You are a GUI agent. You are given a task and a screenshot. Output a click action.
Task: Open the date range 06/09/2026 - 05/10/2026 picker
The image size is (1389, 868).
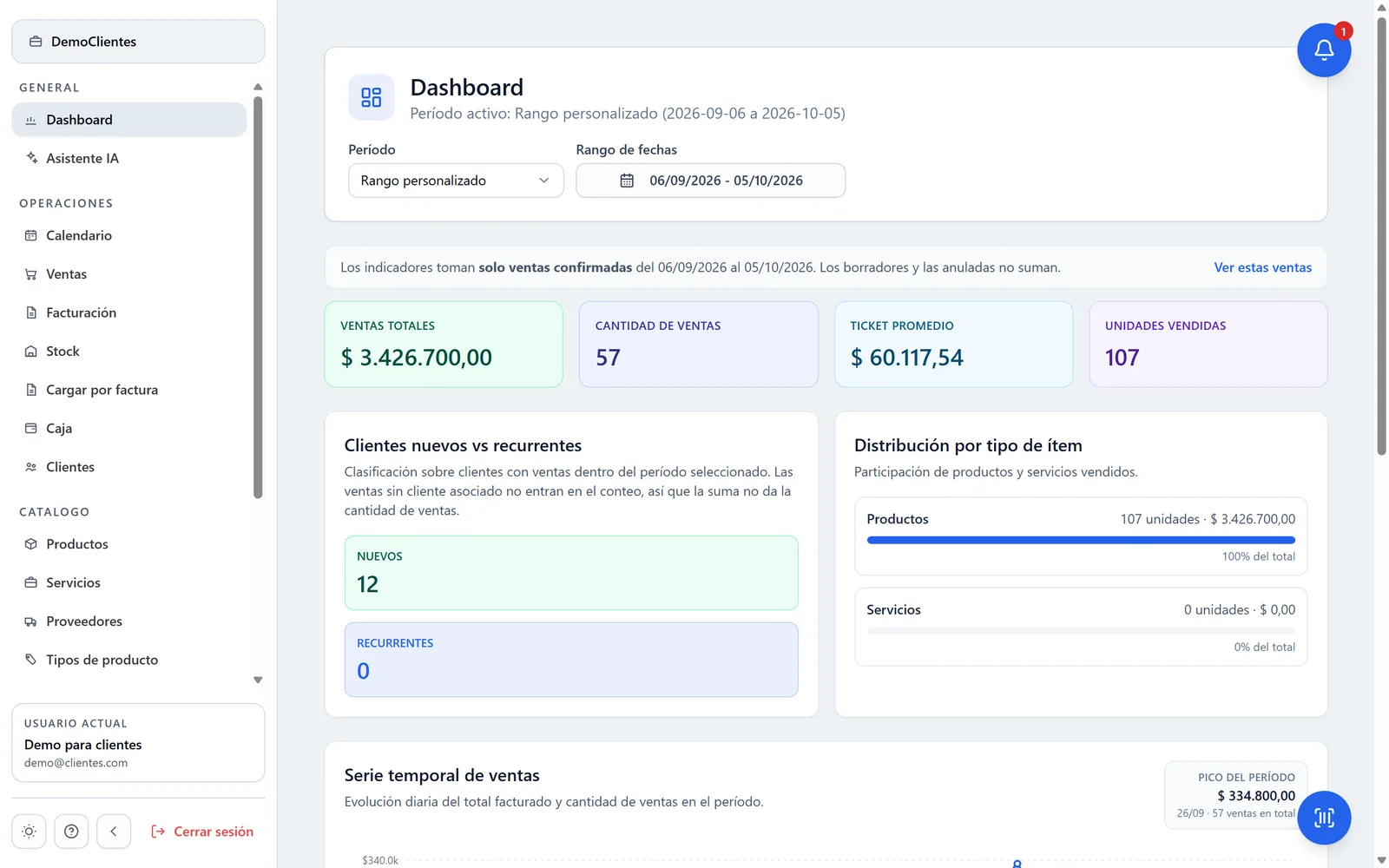click(x=710, y=181)
